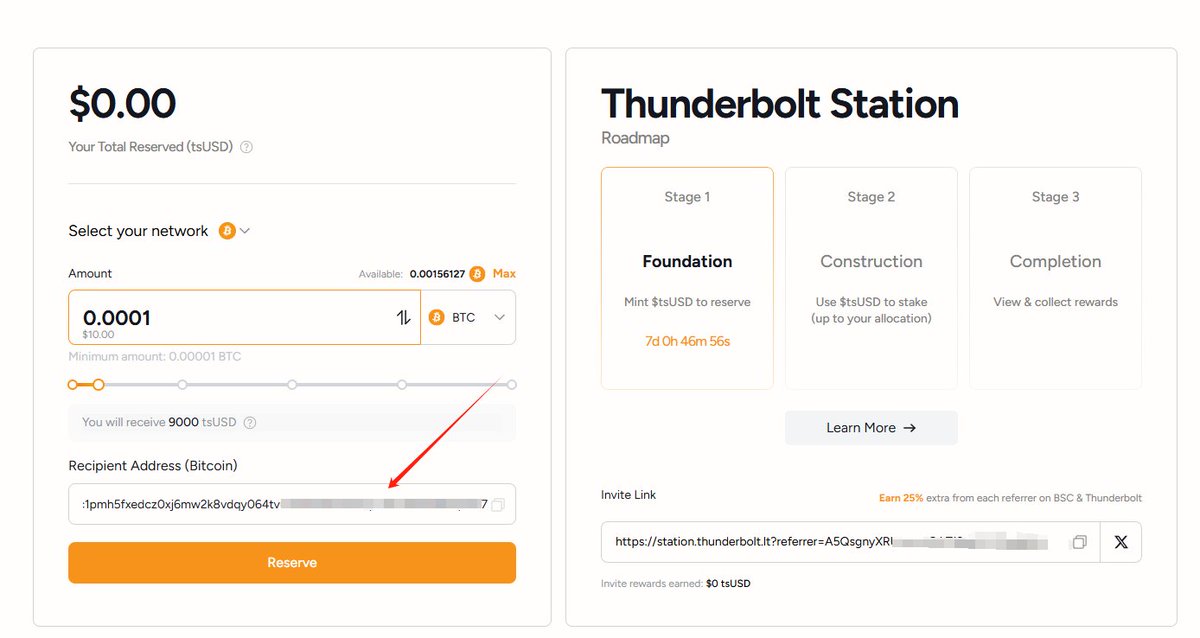This screenshot has height=638, width=1200.
Task: Expand the Select your network chevron
Action: 245,231
